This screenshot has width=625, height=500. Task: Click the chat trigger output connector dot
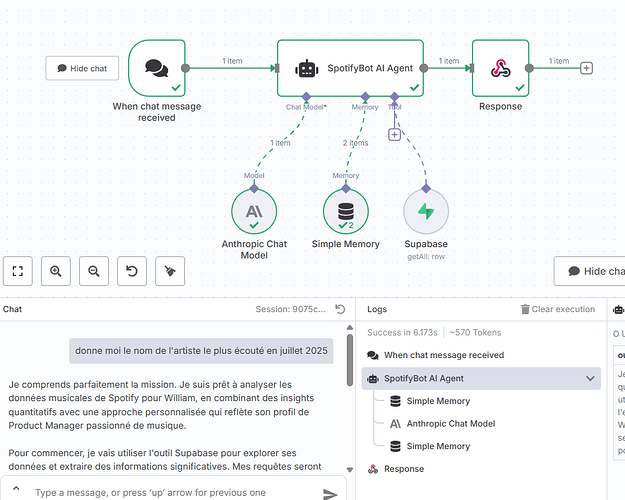point(185,68)
